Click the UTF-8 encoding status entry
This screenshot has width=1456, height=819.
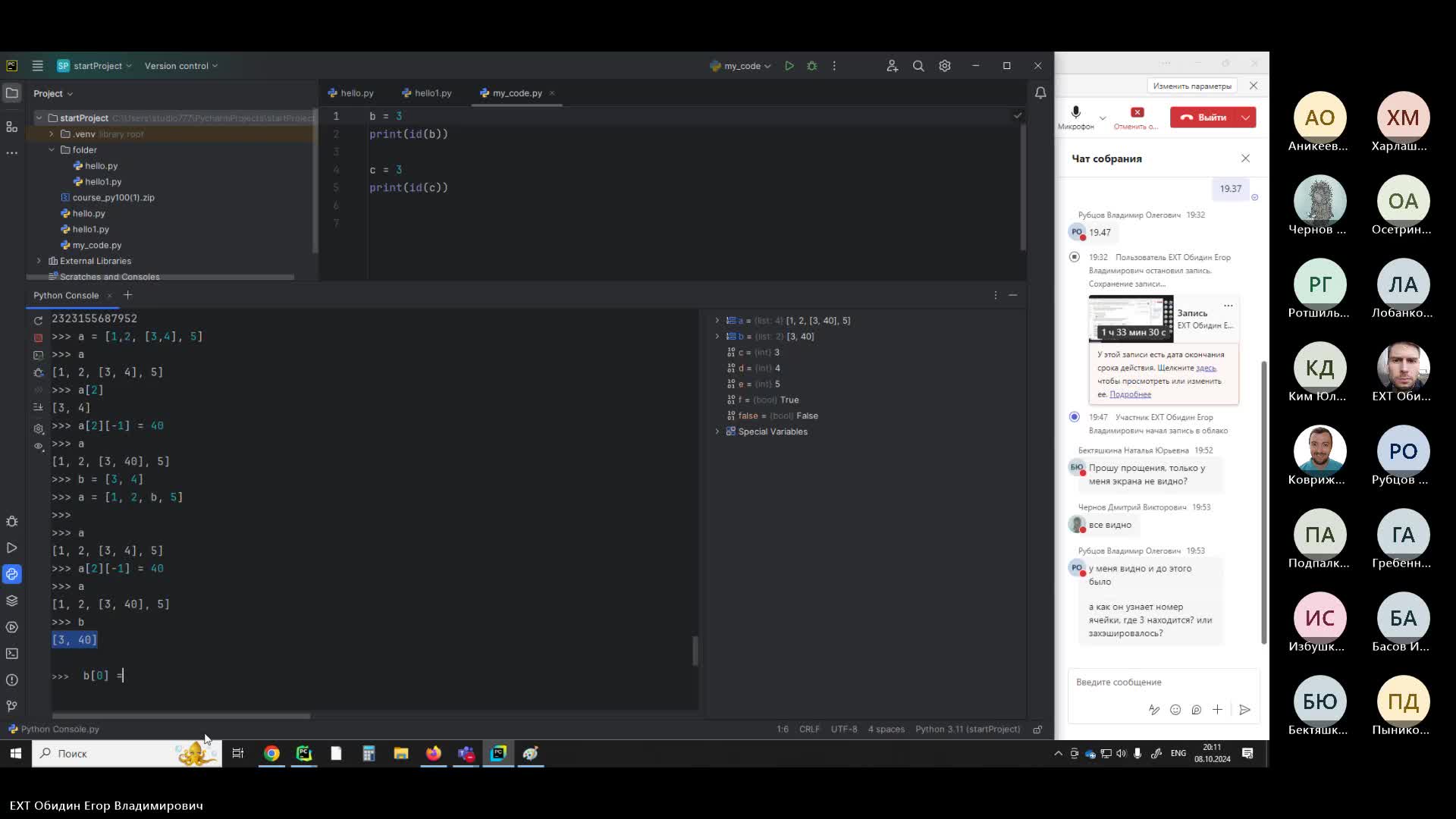coord(844,730)
